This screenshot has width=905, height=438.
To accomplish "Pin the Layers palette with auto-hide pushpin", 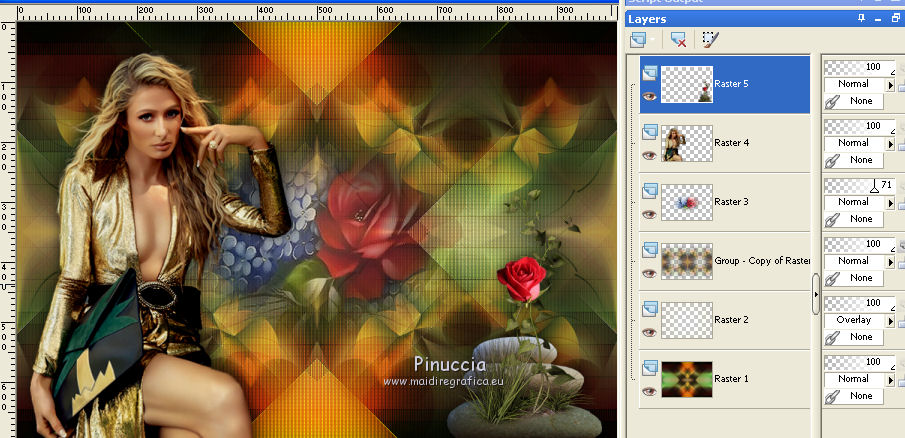I will (x=861, y=18).
